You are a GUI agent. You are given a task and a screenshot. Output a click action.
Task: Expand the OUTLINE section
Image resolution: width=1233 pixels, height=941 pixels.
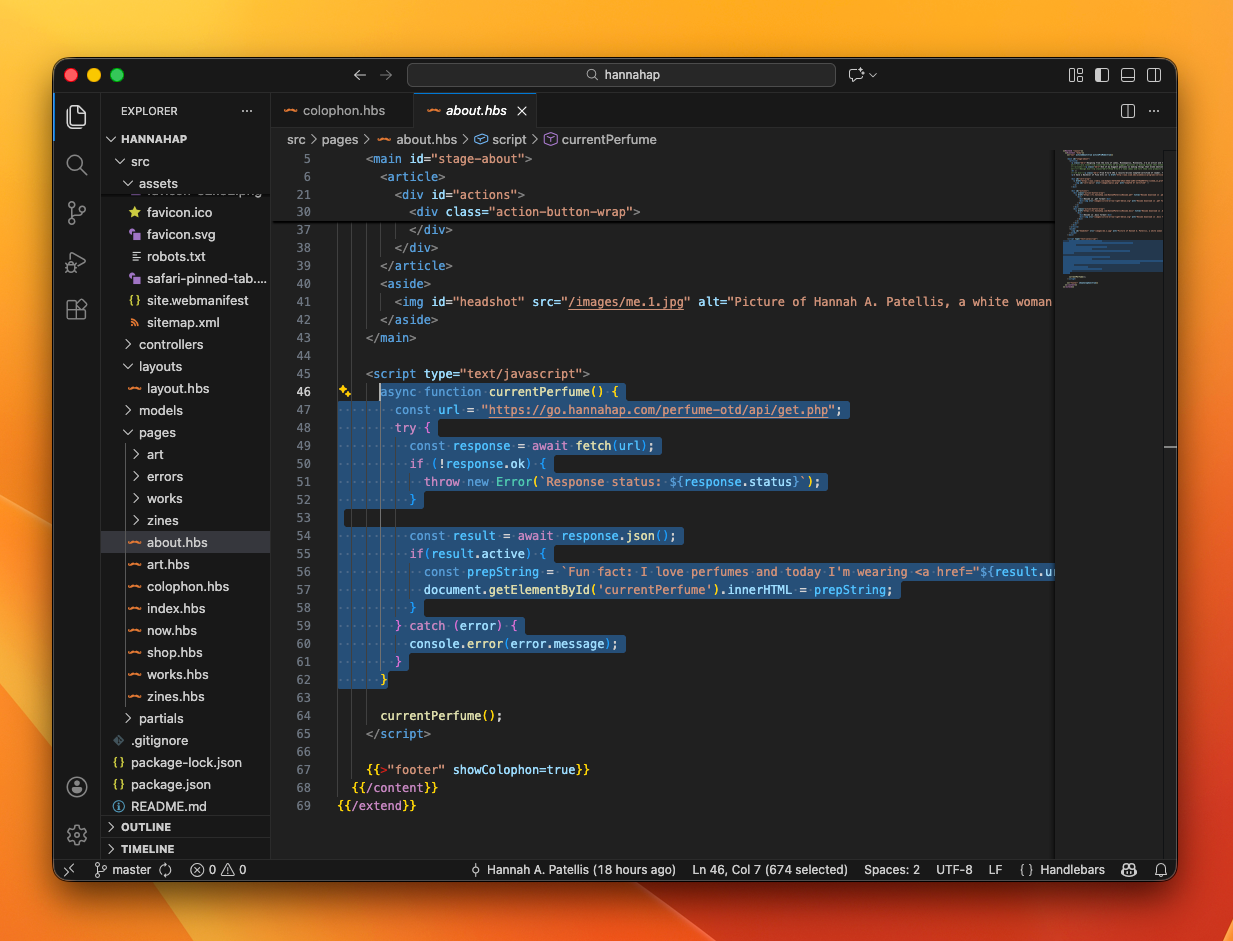point(145,827)
